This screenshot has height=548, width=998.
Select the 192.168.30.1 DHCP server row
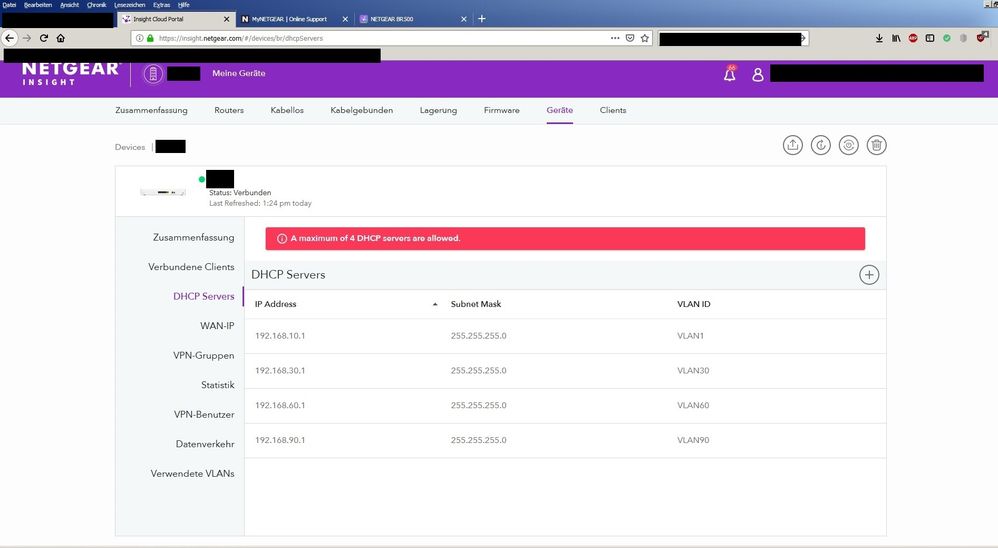click(x=565, y=371)
